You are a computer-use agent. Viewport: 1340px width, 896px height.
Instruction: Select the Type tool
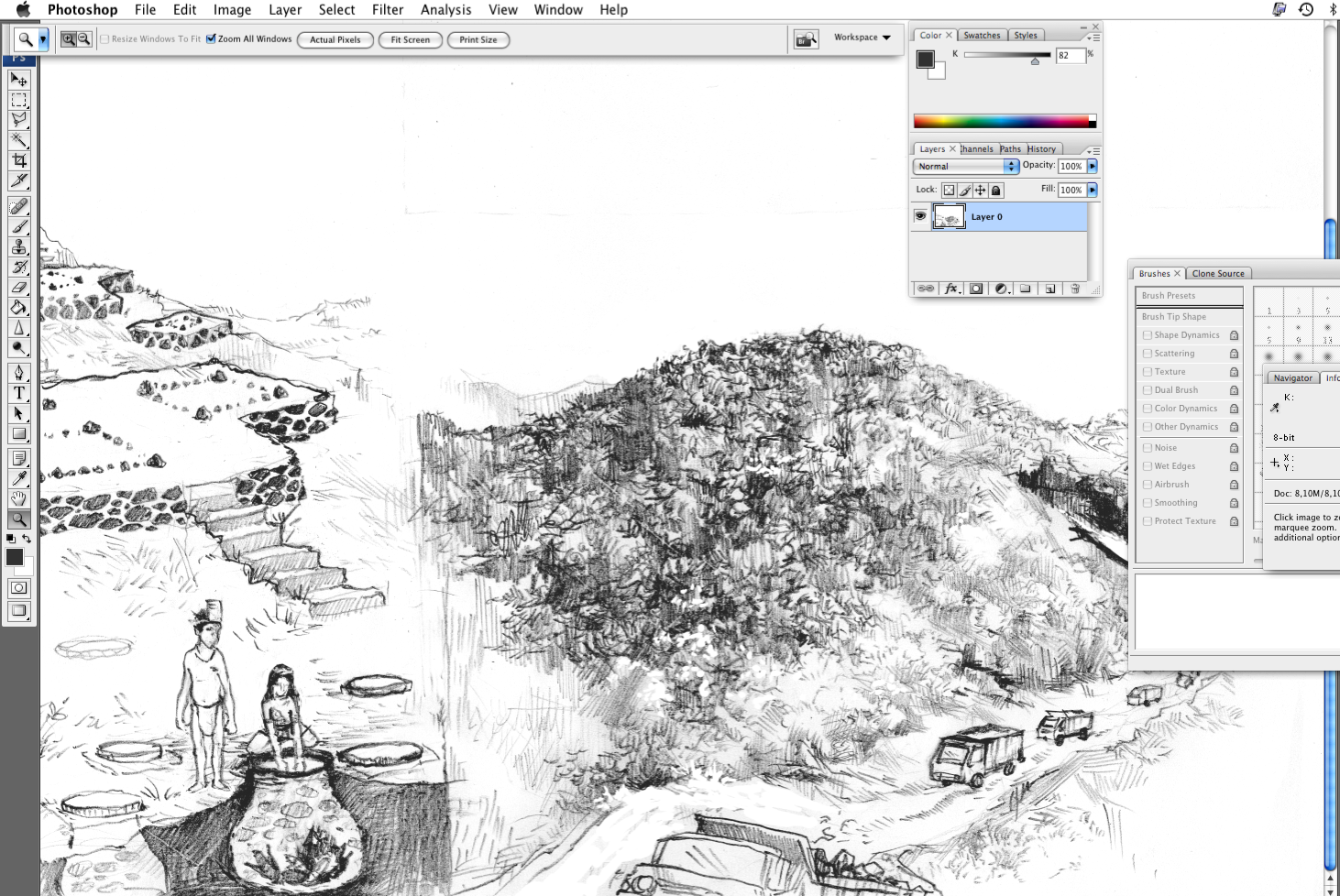(19, 393)
